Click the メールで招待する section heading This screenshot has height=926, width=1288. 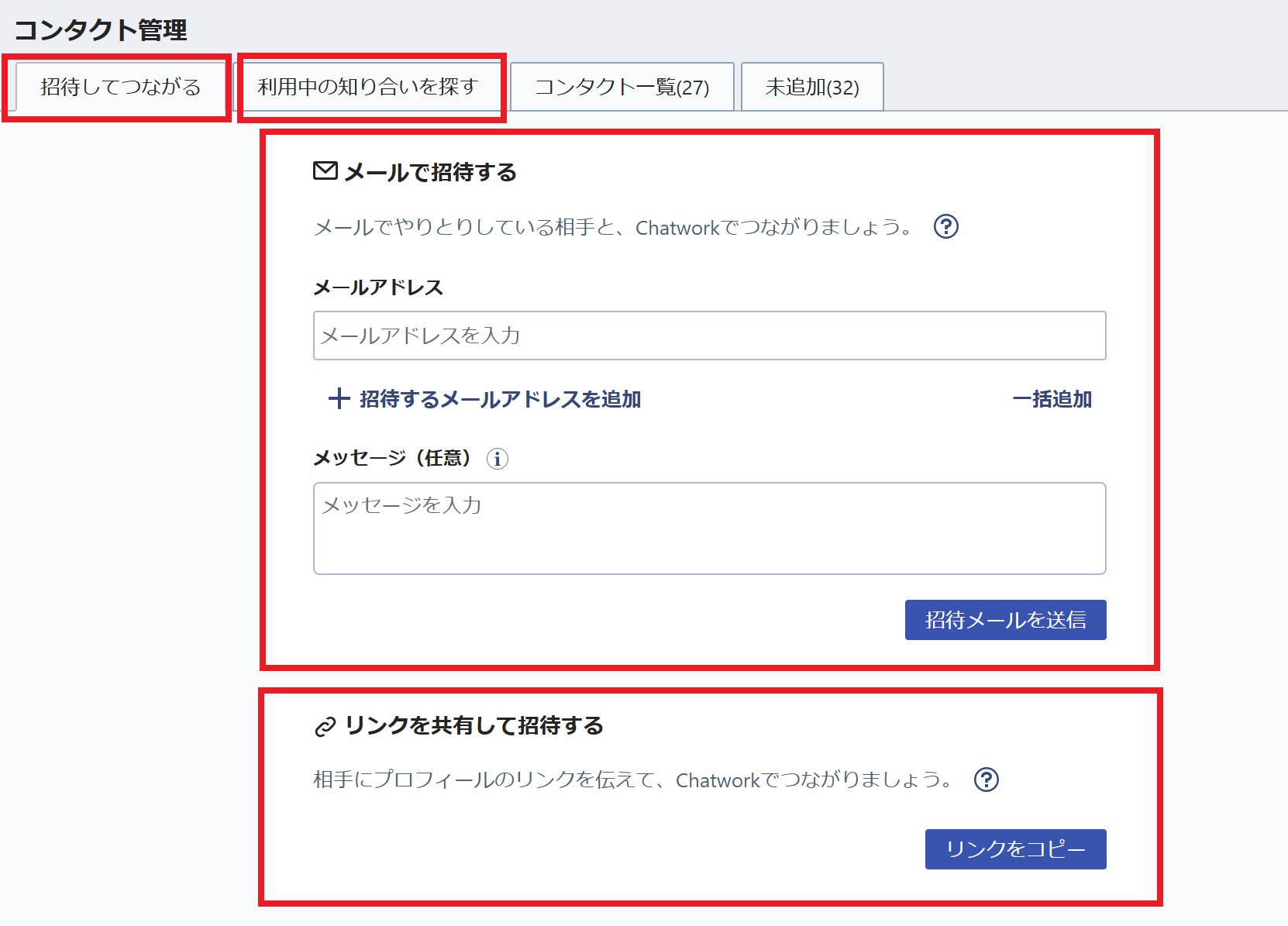click(430, 172)
